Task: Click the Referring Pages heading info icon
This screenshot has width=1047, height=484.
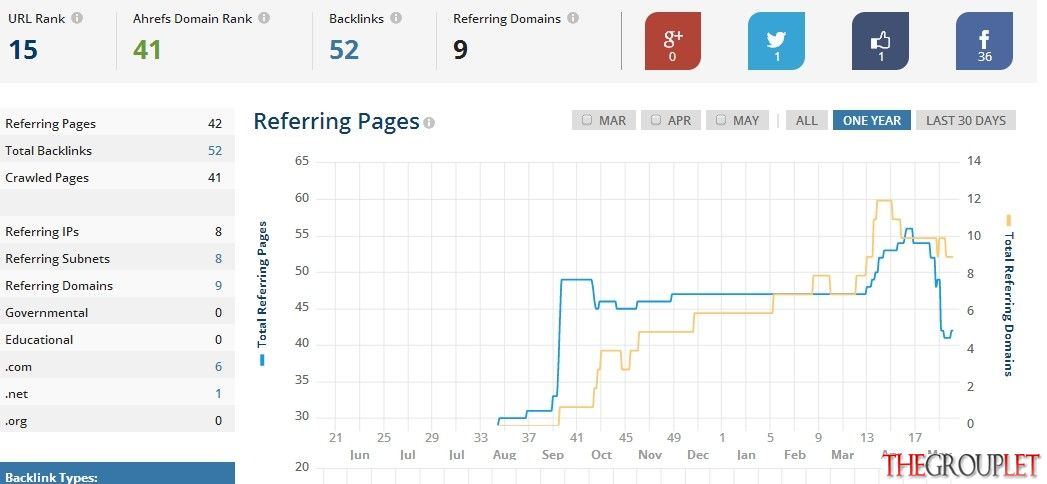Action: [429, 123]
